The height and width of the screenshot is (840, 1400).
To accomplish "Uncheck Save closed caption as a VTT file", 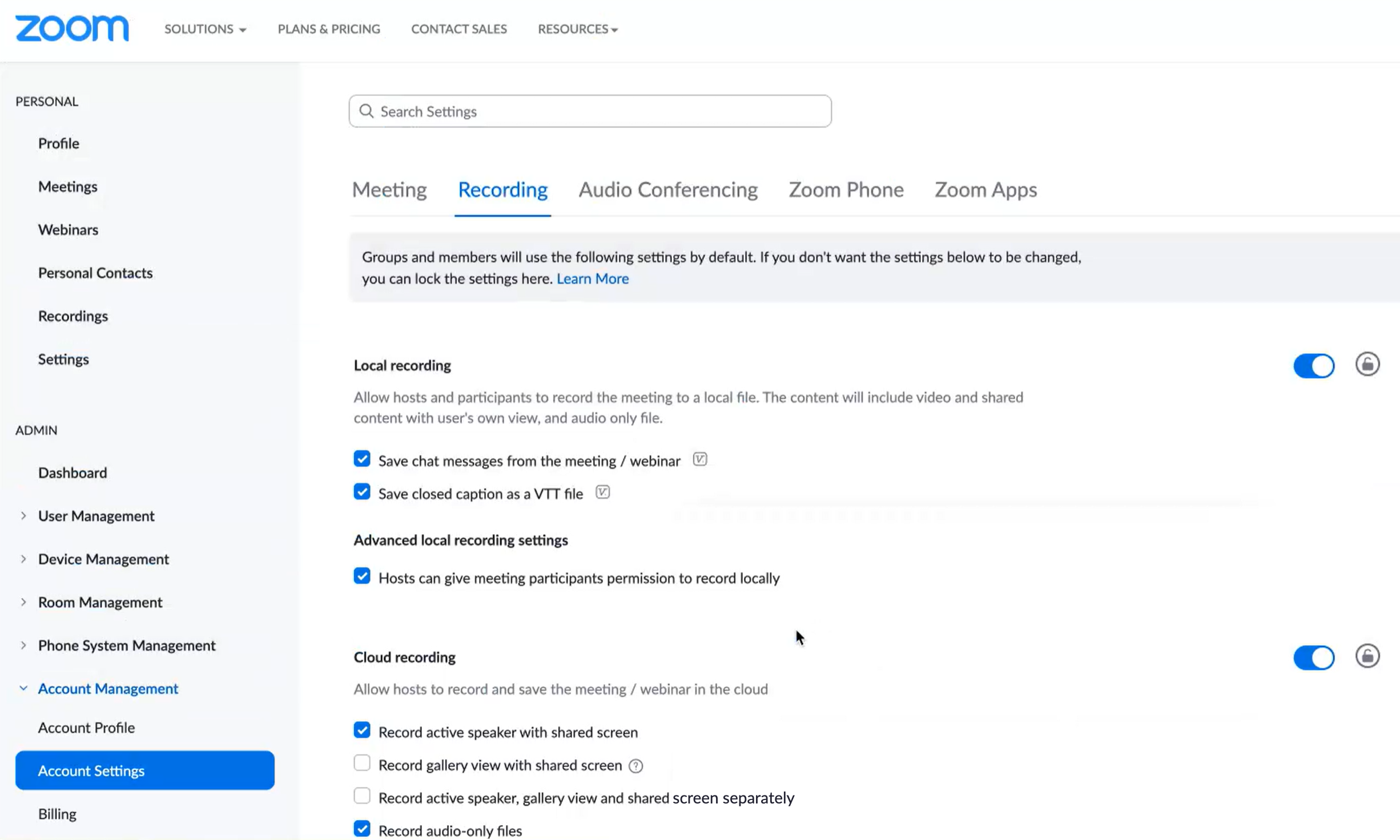I will point(362,492).
